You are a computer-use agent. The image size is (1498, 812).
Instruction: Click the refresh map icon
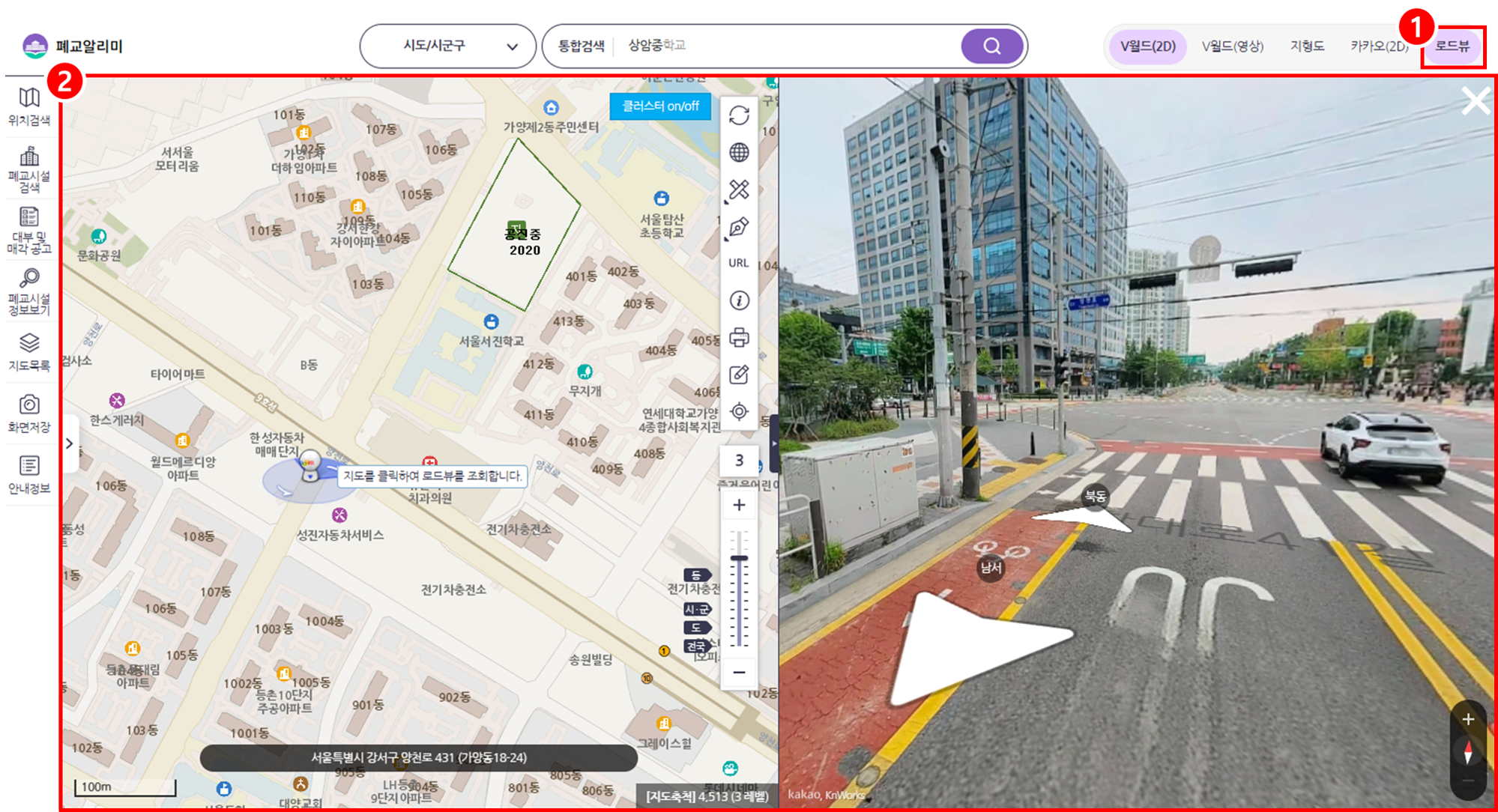[x=739, y=115]
